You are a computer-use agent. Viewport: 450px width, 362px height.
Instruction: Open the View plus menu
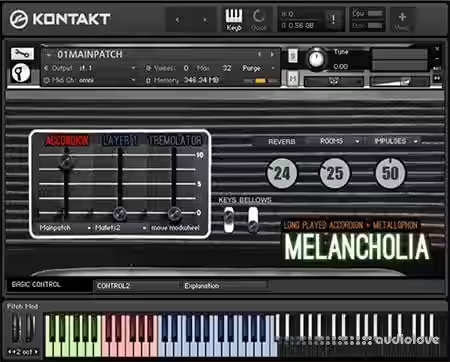402,21
